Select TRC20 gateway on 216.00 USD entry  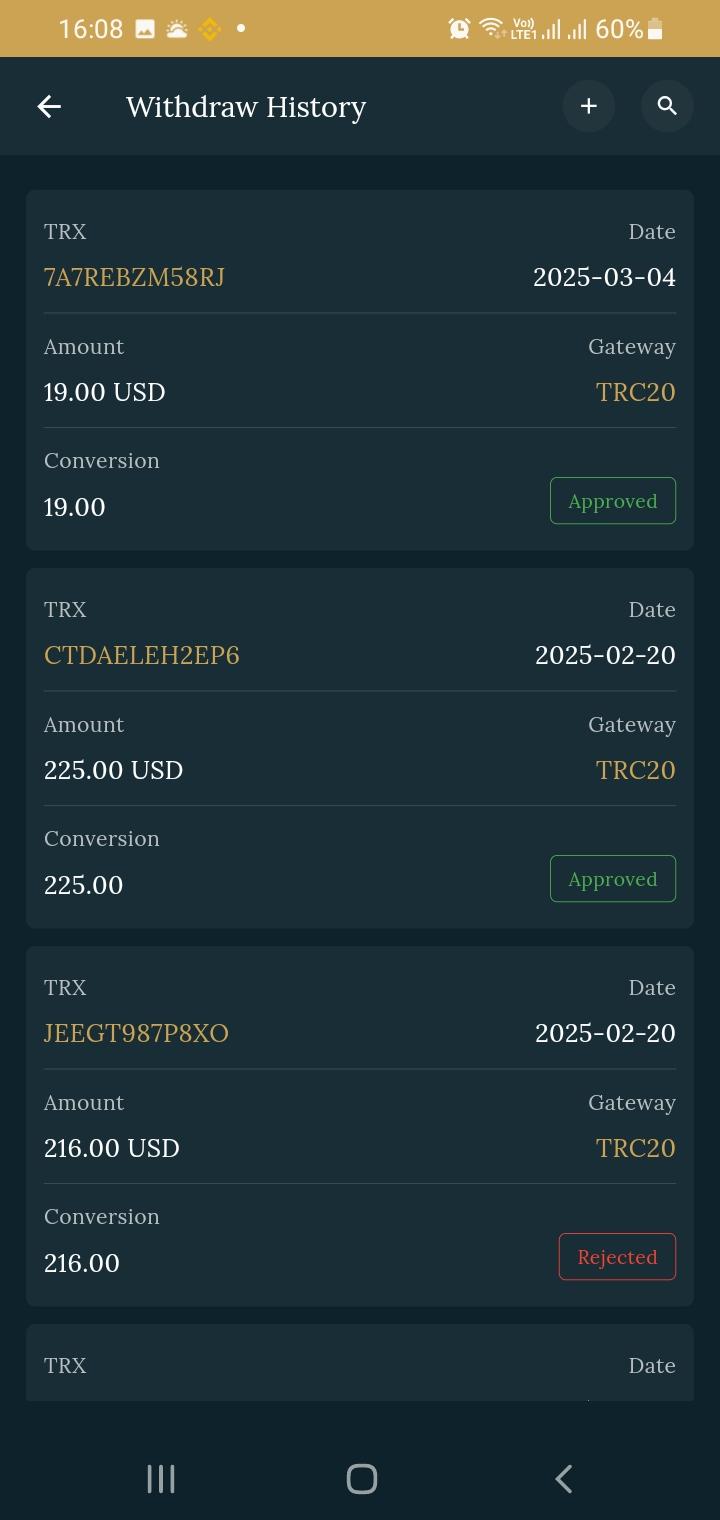635,1148
